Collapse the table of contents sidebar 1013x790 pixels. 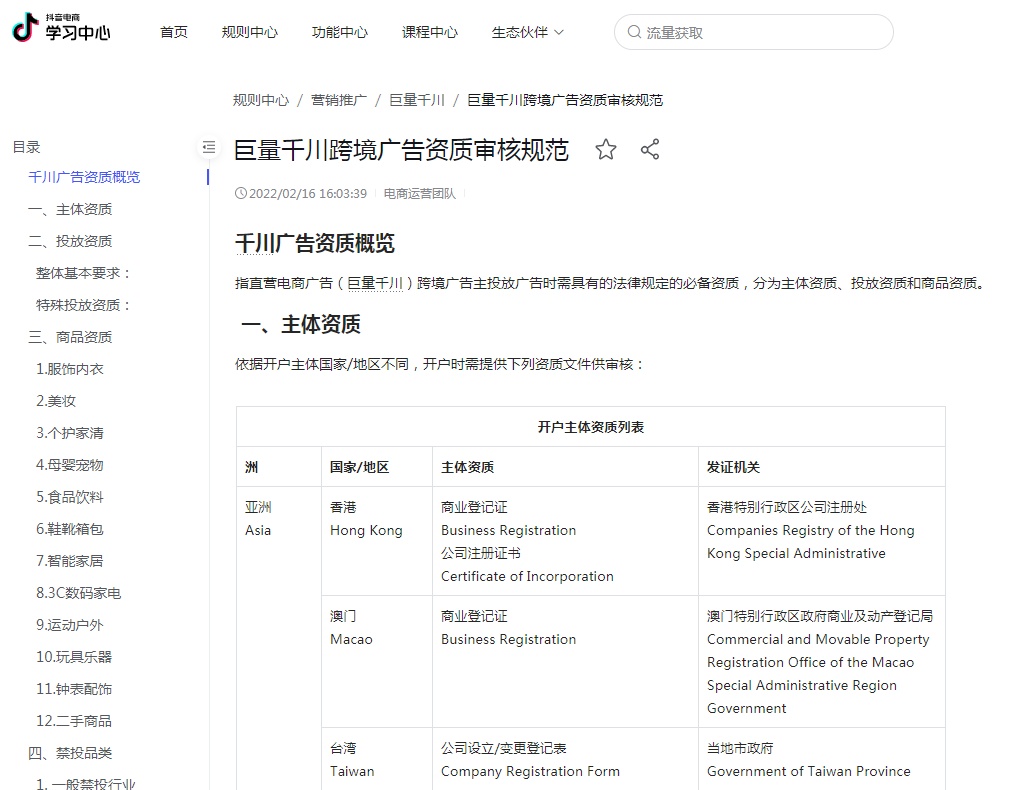pyautogui.click(x=209, y=147)
